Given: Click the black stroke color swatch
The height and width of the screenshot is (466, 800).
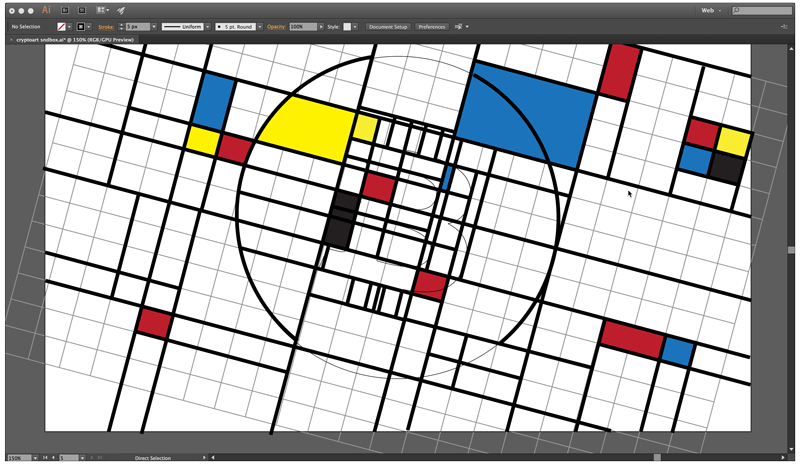Looking at the screenshot, I should pyautogui.click(x=81, y=27).
